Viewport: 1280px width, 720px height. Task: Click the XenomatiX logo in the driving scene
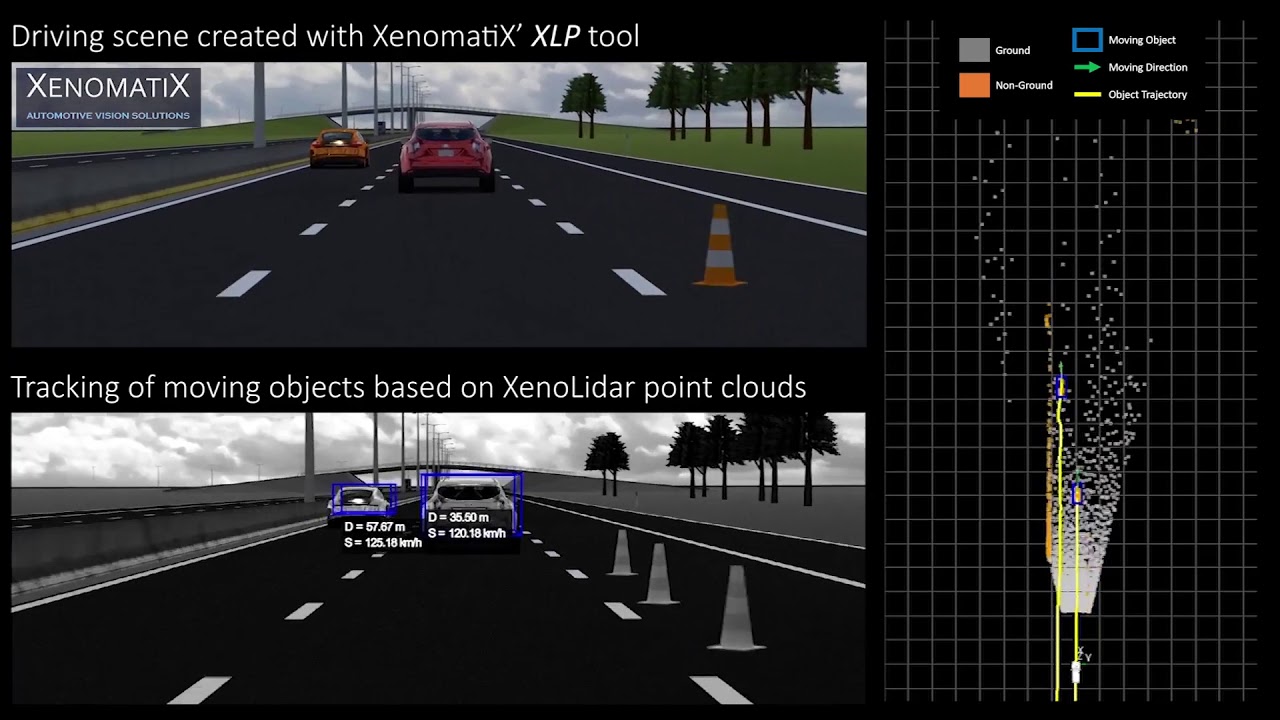pos(108,97)
